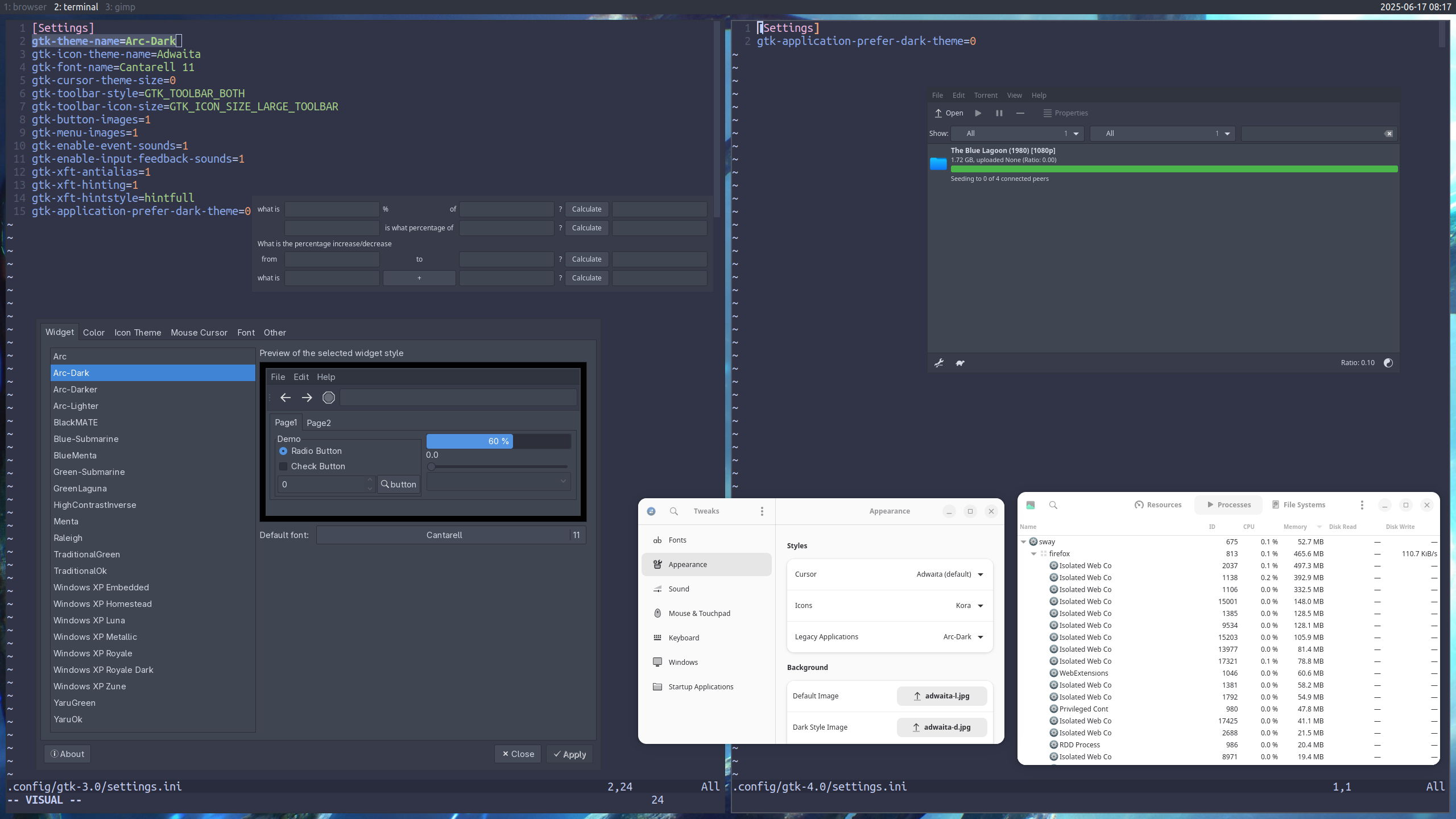Image resolution: width=1456 pixels, height=819 pixels.
Task: Click the System Monitor image icon
Action: [x=1030, y=505]
